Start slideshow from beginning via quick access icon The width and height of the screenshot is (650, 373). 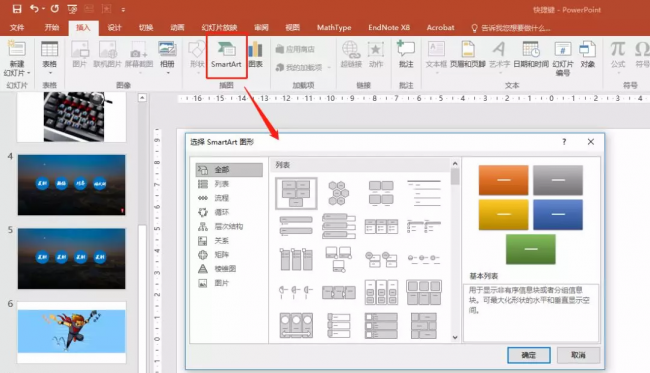[73, 9]
